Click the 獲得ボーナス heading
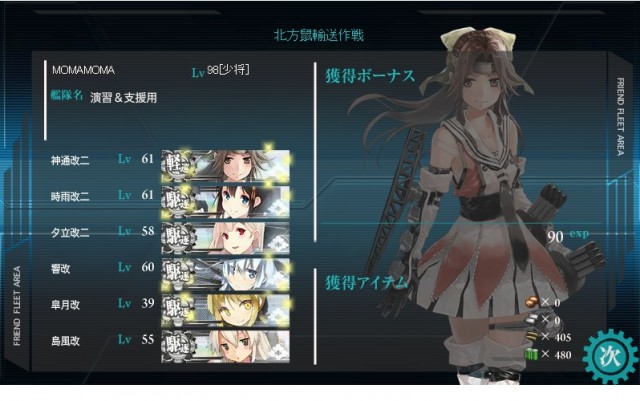 pos(370,76)
